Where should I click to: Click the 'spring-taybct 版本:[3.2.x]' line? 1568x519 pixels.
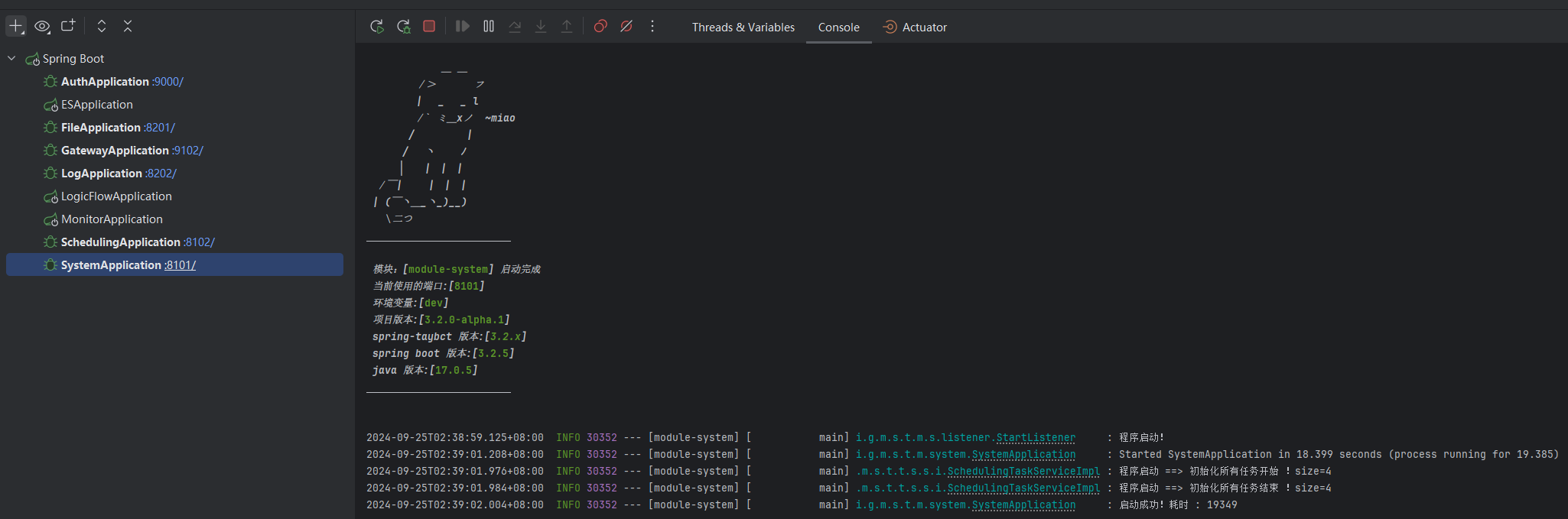[x=450, y=336]
